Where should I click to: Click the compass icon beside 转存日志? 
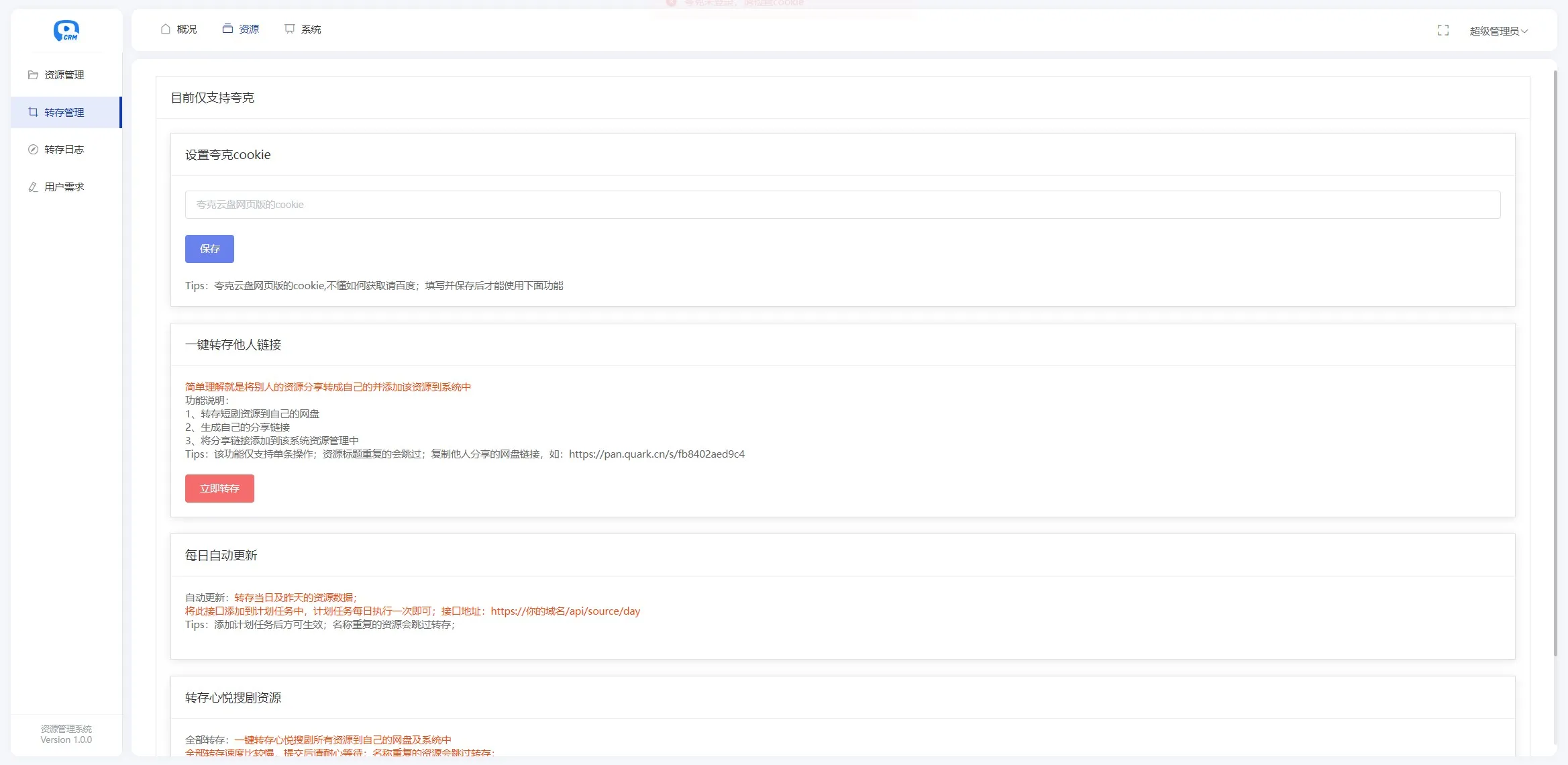click(x=33, y=149)
